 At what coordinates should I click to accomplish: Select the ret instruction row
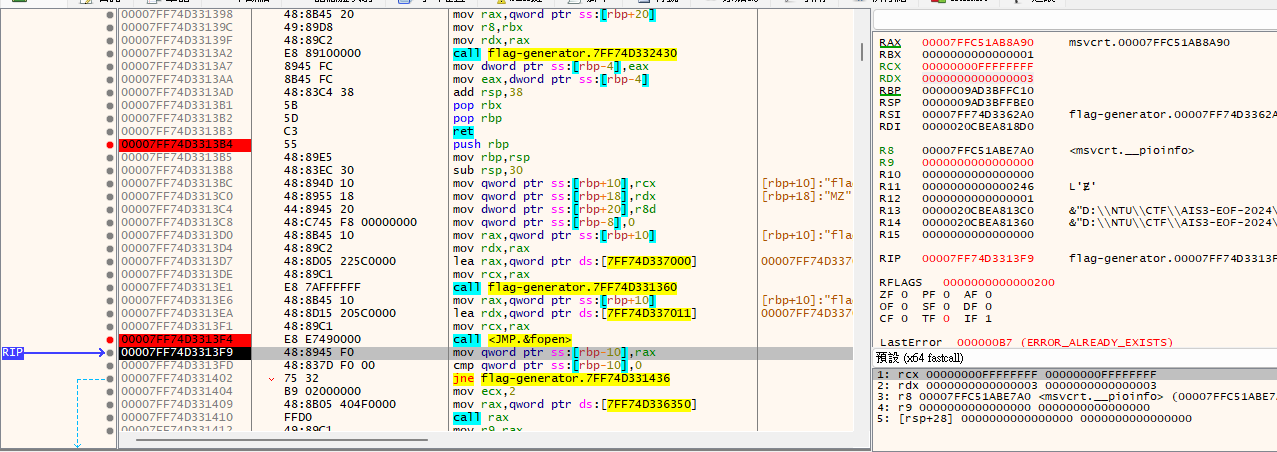[x=463, y=131]
